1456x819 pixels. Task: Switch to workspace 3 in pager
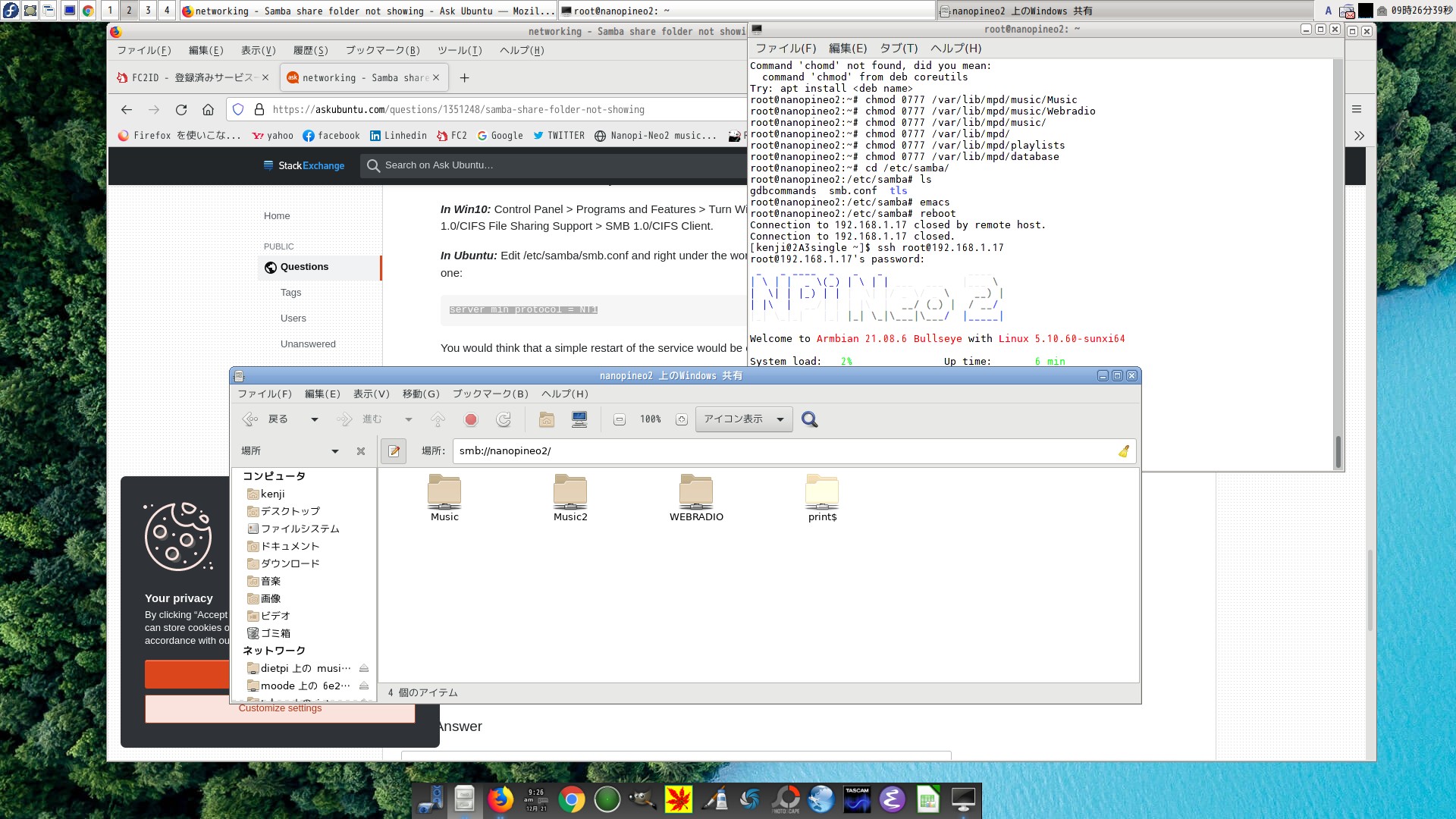point(148,10)
